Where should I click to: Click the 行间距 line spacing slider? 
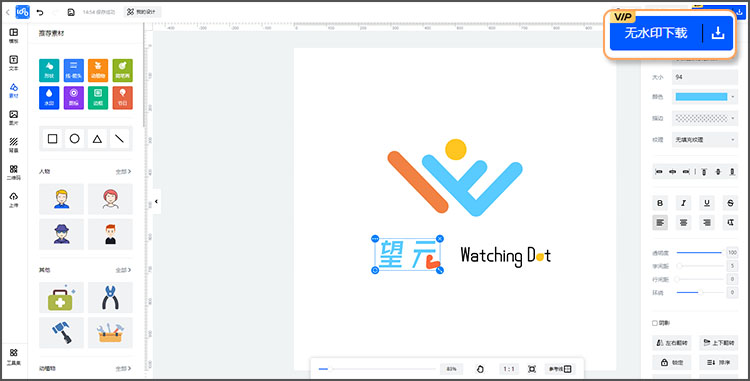click(x=700, y=279)
